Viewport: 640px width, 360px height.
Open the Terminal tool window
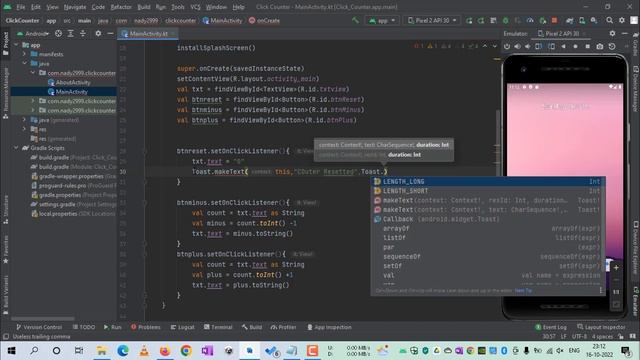point(218,327)
